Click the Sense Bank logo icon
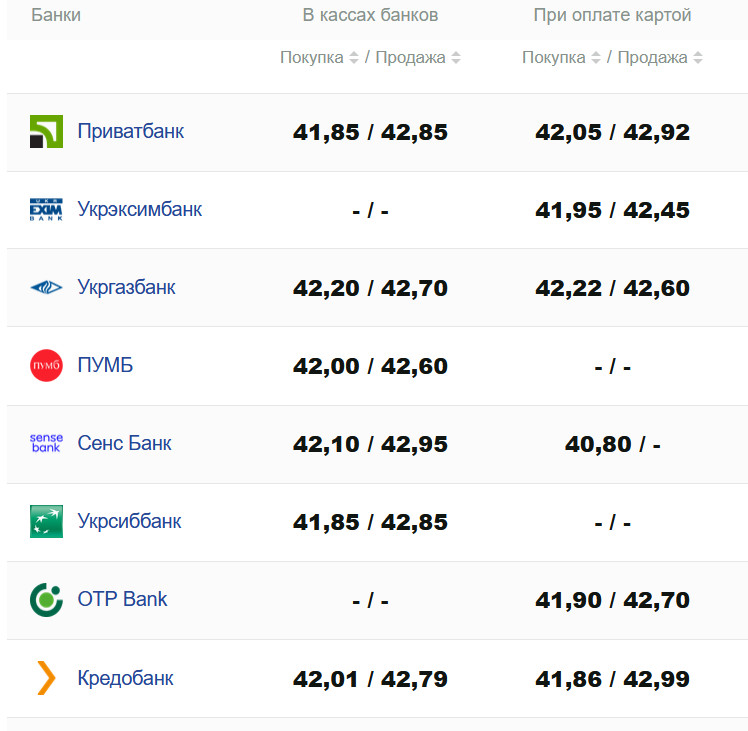Viewport: 748px width, 731px height. pos(46,443)
